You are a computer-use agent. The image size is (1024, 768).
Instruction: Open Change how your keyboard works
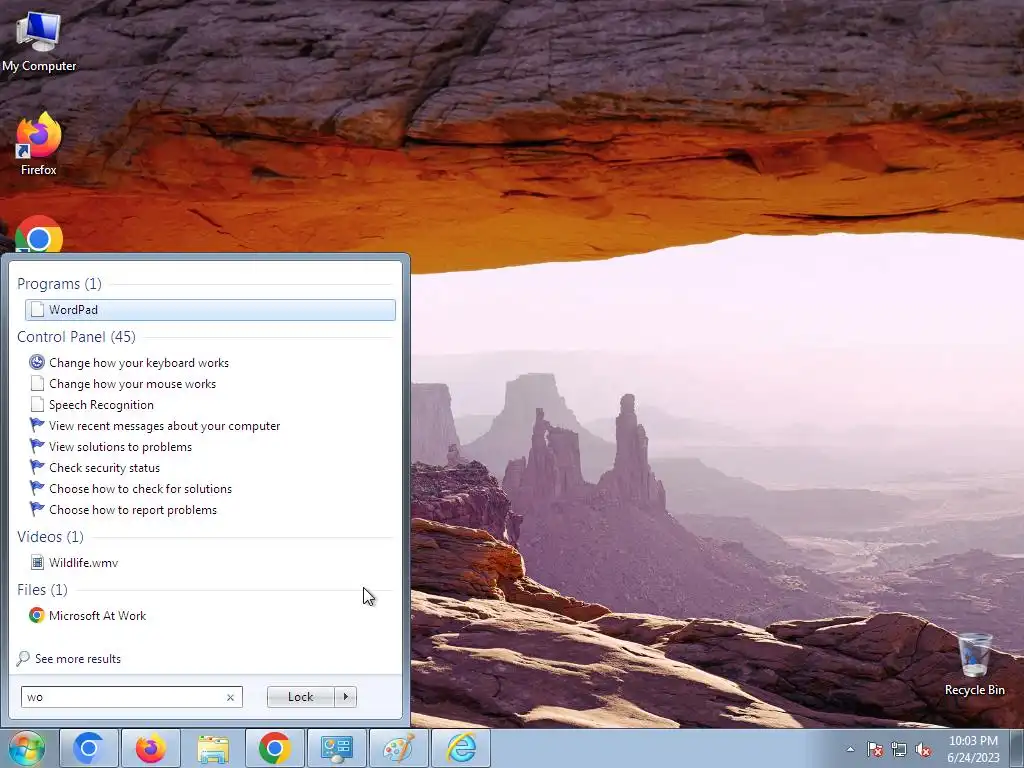pyautogui.click(x=138, y=362)
